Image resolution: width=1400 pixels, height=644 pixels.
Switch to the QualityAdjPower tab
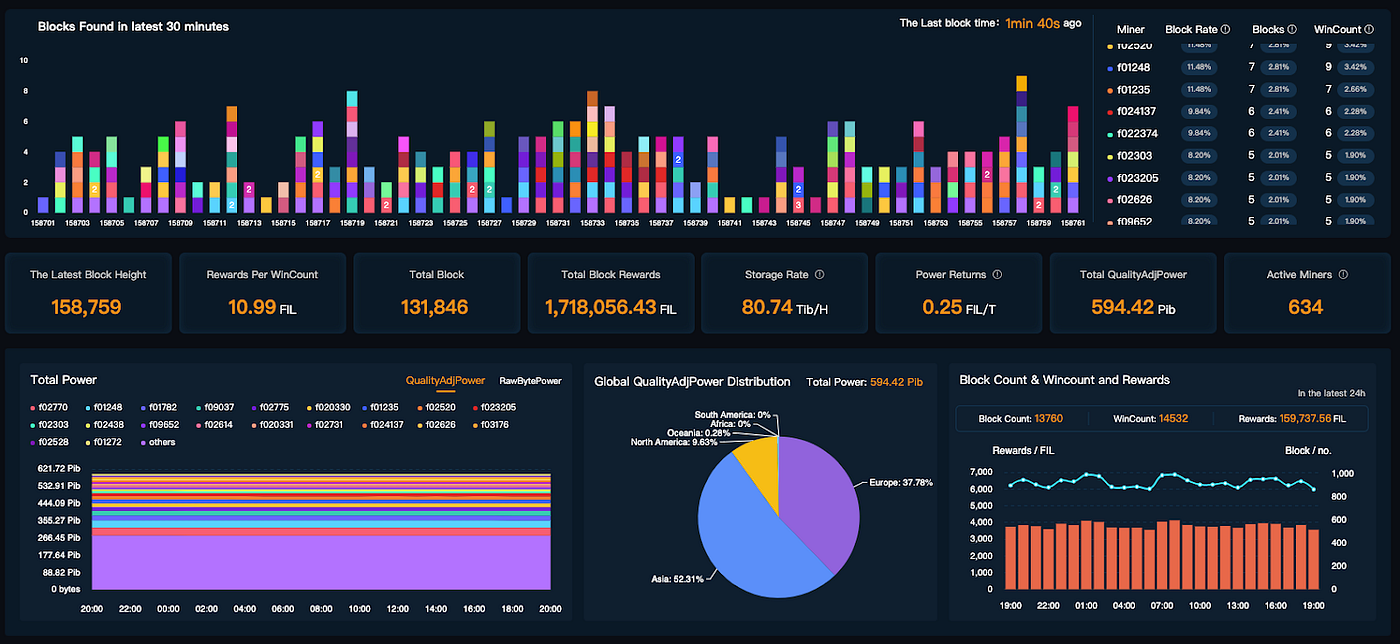(x=445, y=381)
